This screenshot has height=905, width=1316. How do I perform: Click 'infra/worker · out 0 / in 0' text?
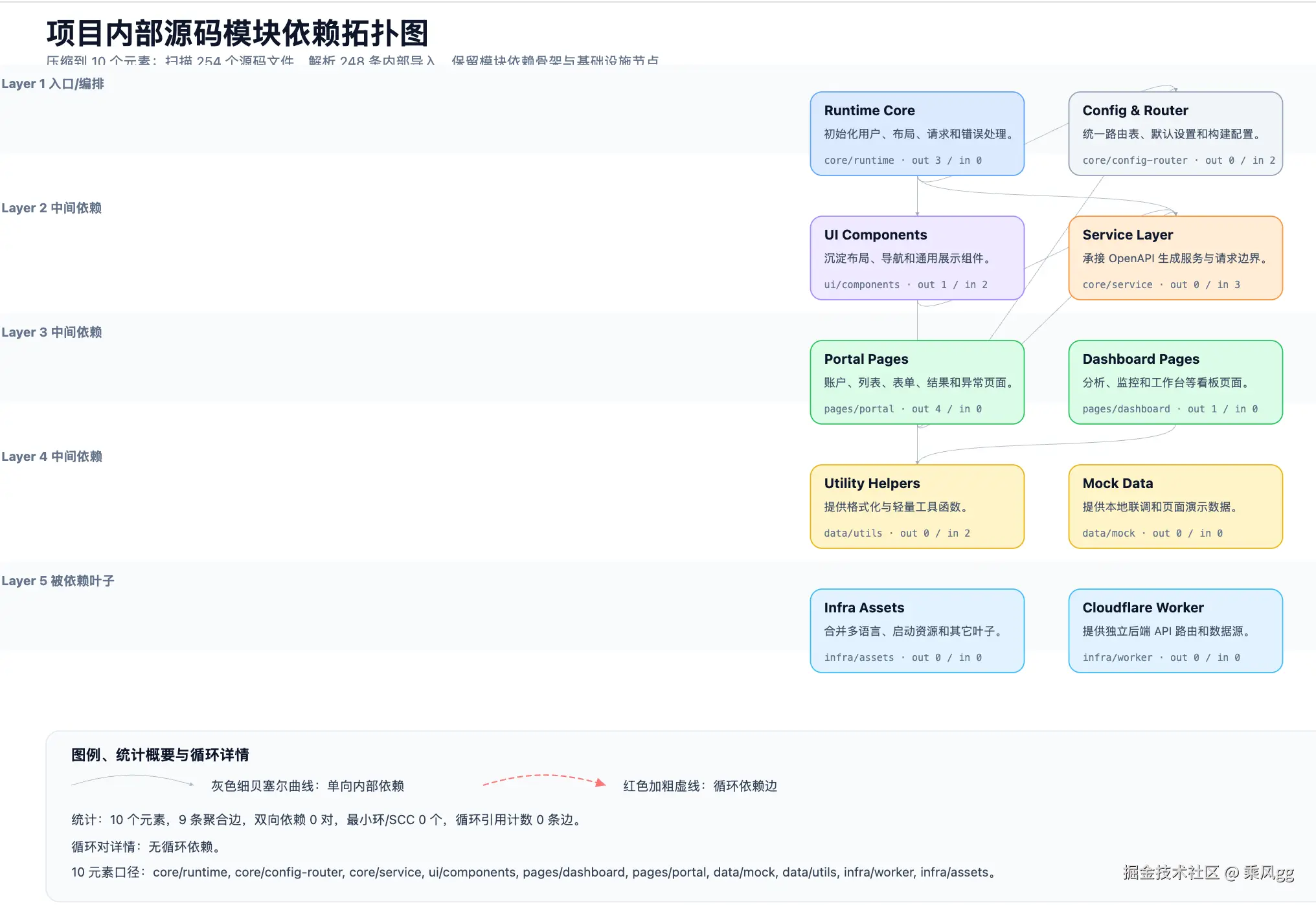(x=1161, y=658)
